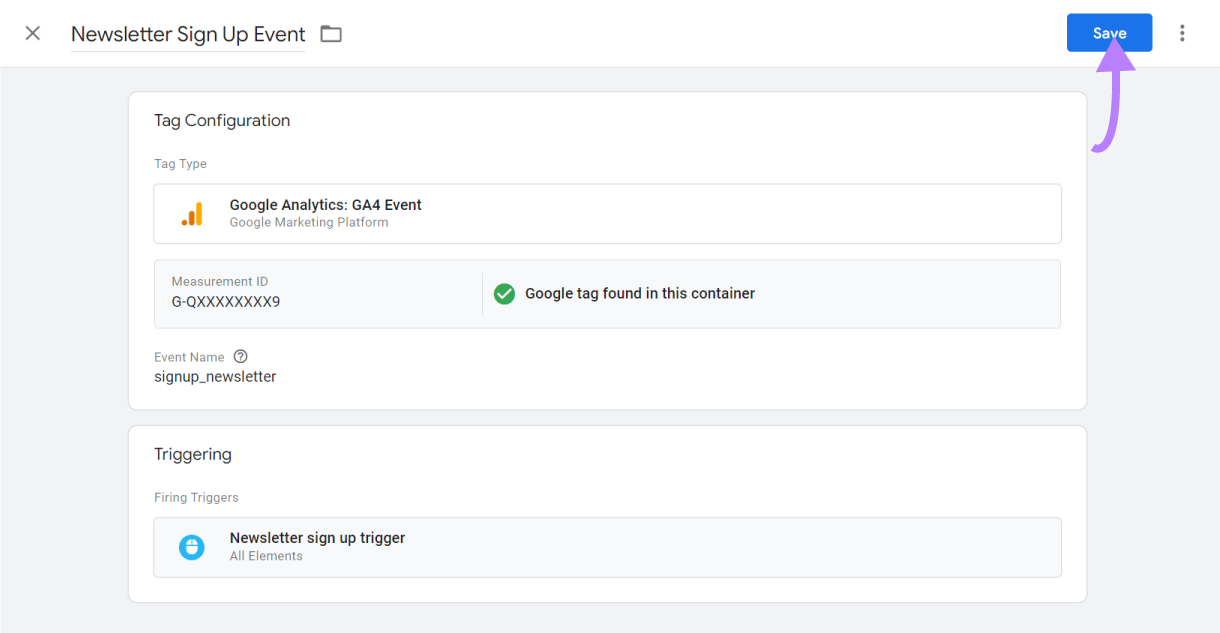Select the All Elements trigger icon
1220x633 pixels.
[191, 547]
